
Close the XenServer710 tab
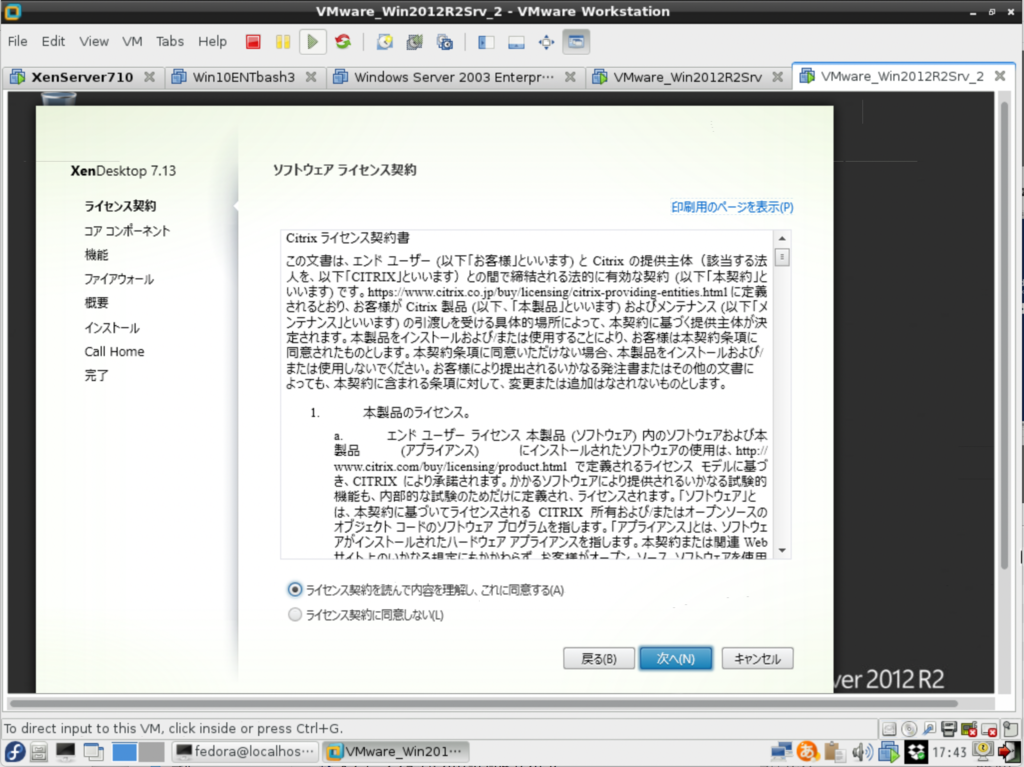click(150, 77)
